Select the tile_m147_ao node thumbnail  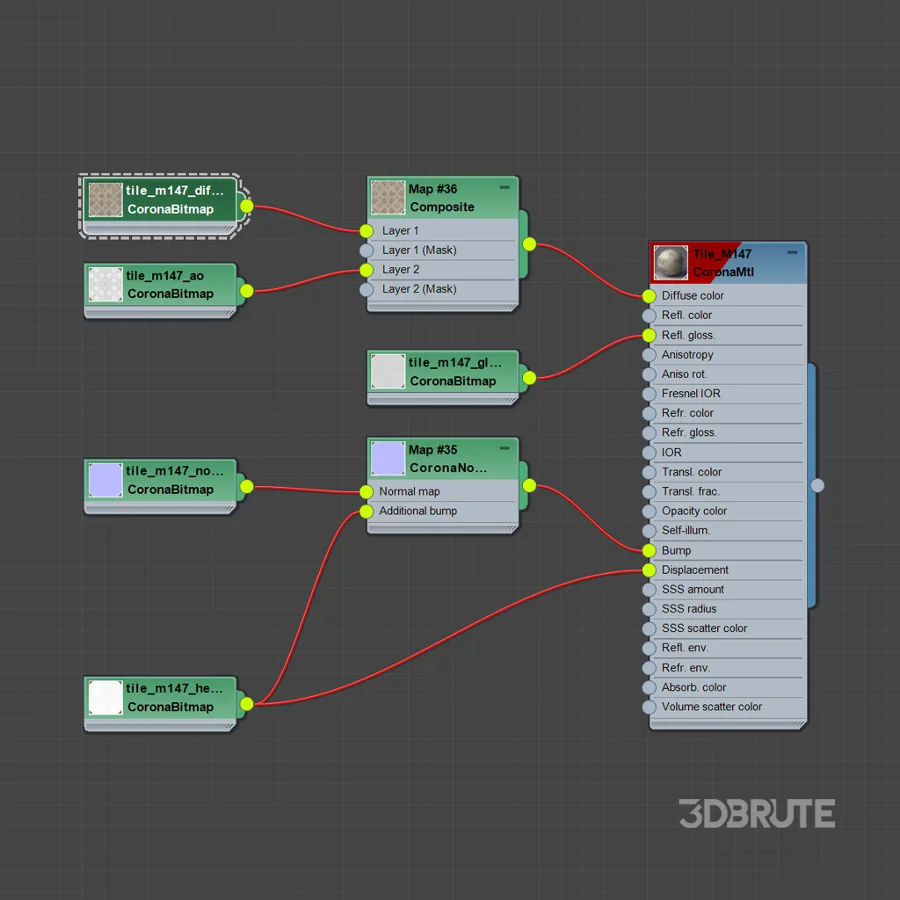tap(106, 284)
